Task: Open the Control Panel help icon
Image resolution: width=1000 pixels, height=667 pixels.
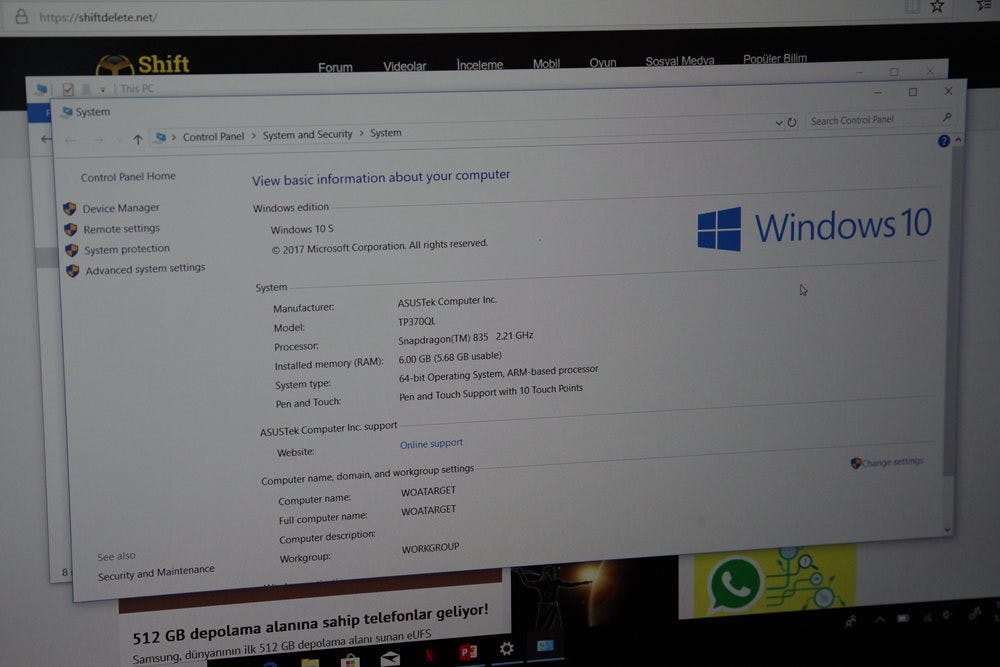Action: [x=944, y=141]
